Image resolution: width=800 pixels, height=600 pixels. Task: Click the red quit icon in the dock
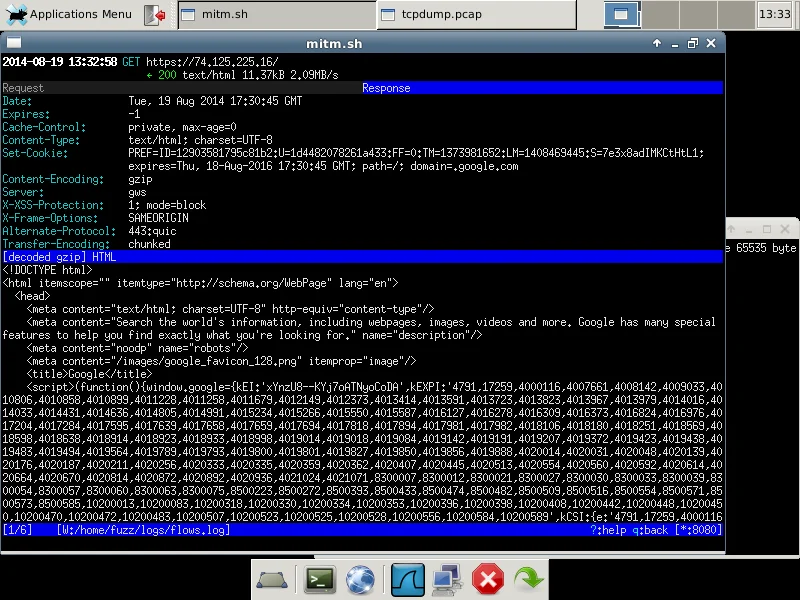(x=488, y=580)
